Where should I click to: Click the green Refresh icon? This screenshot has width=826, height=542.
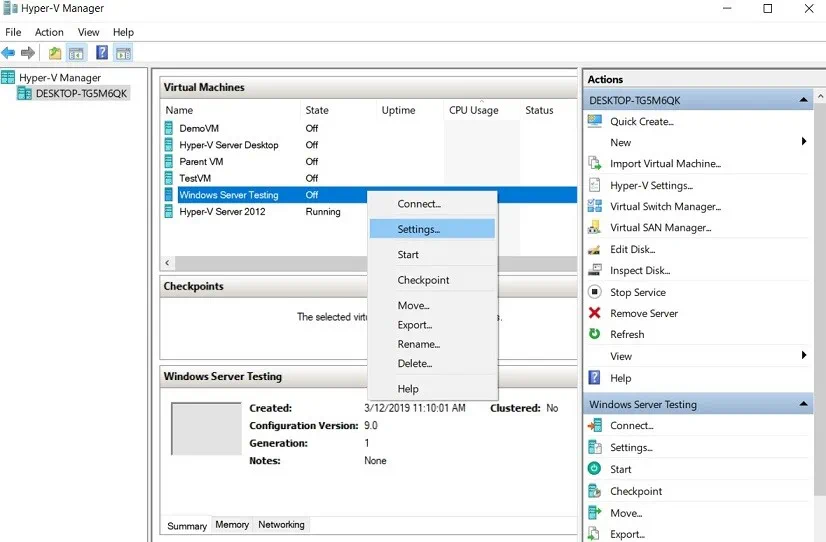tap(594, 335)
